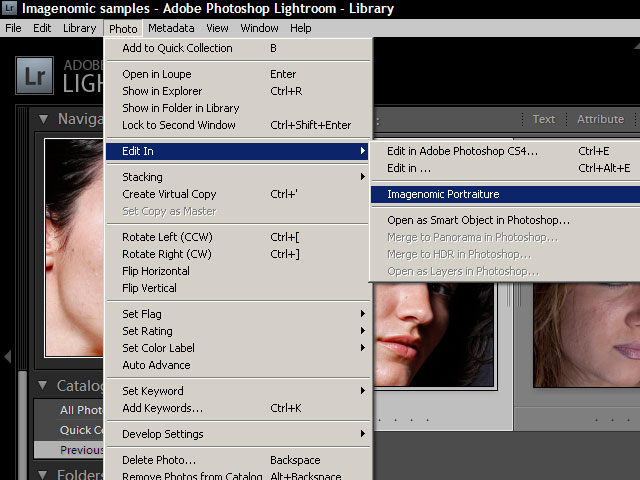The height and width of the screenshot is (480, 640).
Task: Choose Delete Photo...
Action: pos(238,460)
